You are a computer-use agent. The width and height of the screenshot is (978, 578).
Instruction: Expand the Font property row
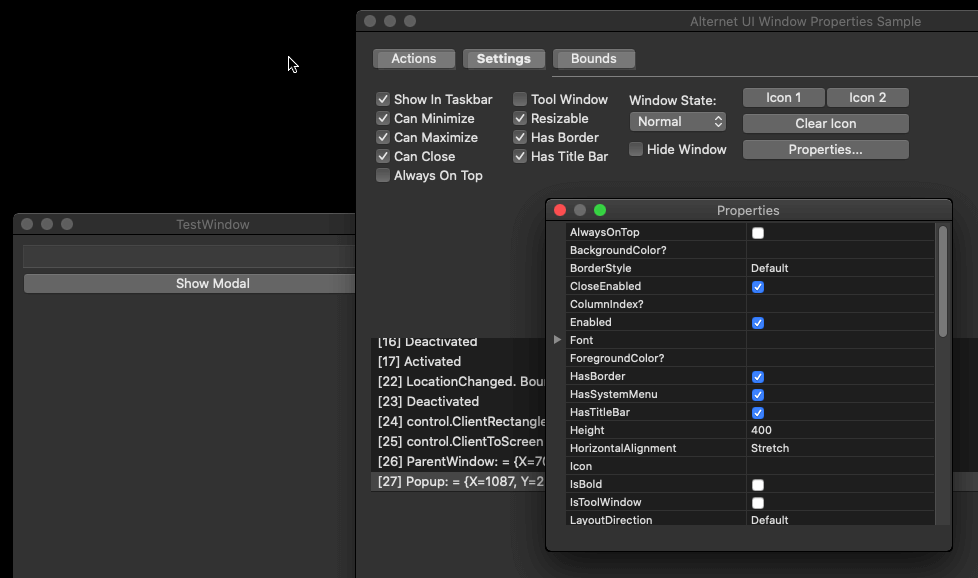coord(557,339)
